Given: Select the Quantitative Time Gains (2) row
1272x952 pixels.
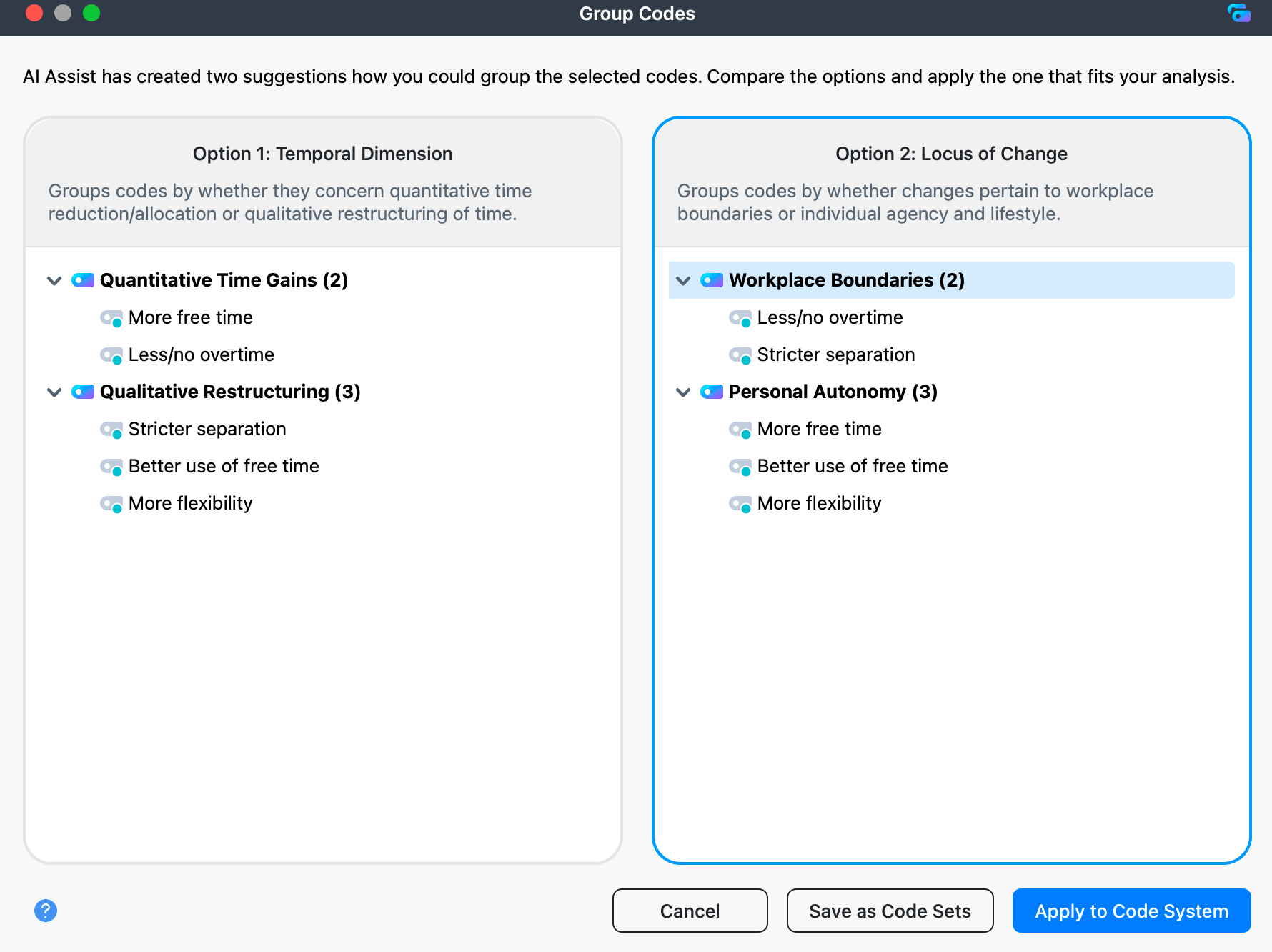Looking at the screenshot, I should pyautogui.click(x=323, y=280).
